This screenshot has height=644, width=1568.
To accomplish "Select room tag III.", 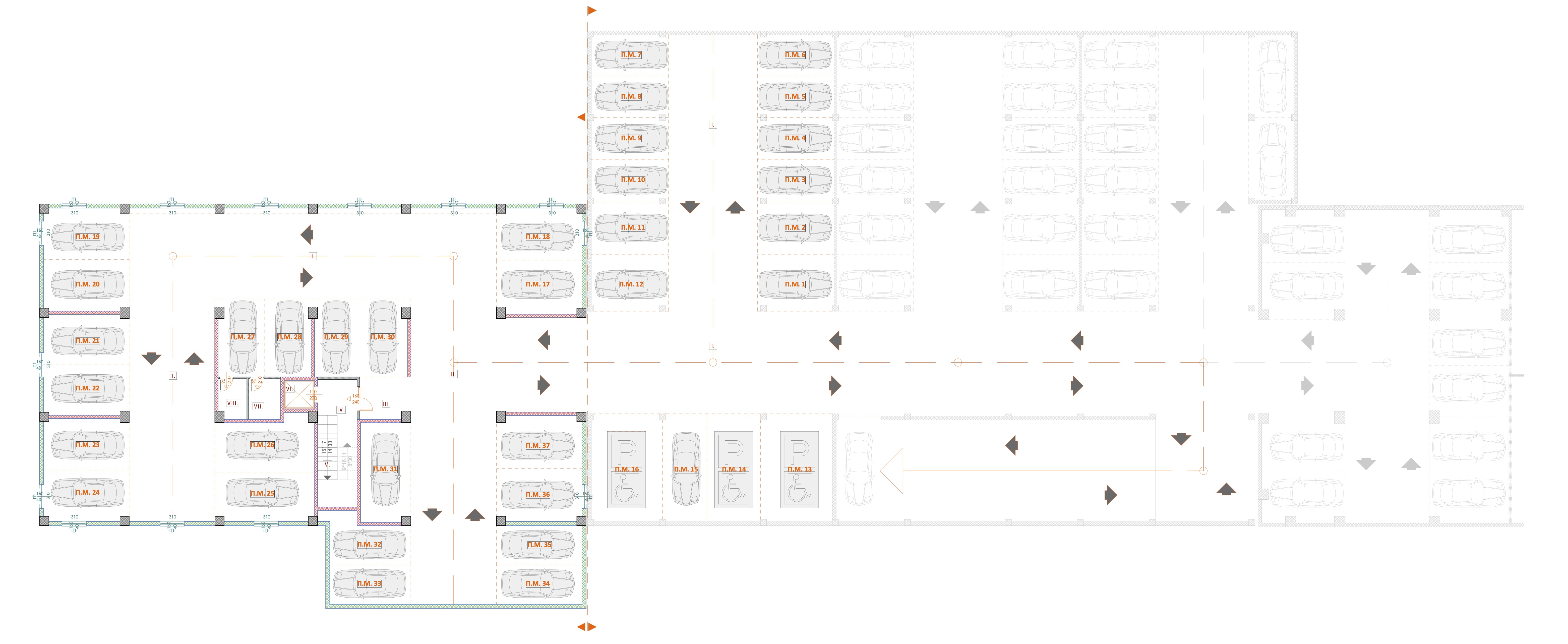I will click(x=386, y=403).
